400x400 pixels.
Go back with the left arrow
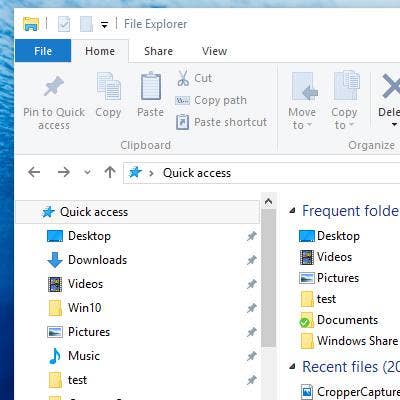tap(34, 172)
